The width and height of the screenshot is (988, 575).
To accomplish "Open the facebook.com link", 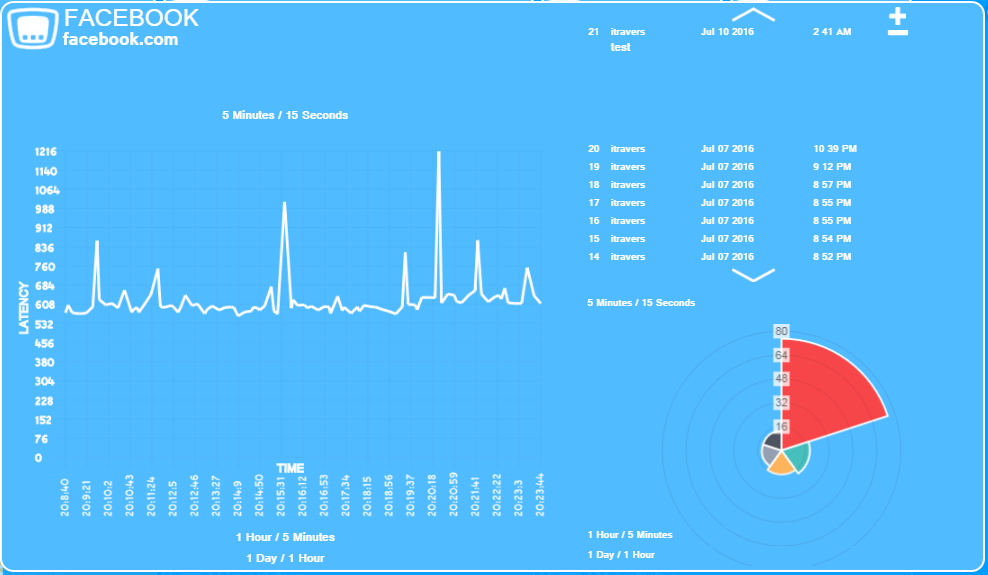I will (x=120, y=40).
